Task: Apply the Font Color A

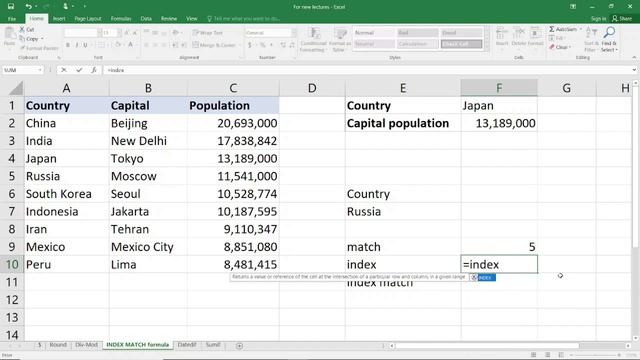Action: (x=131, y=44)
